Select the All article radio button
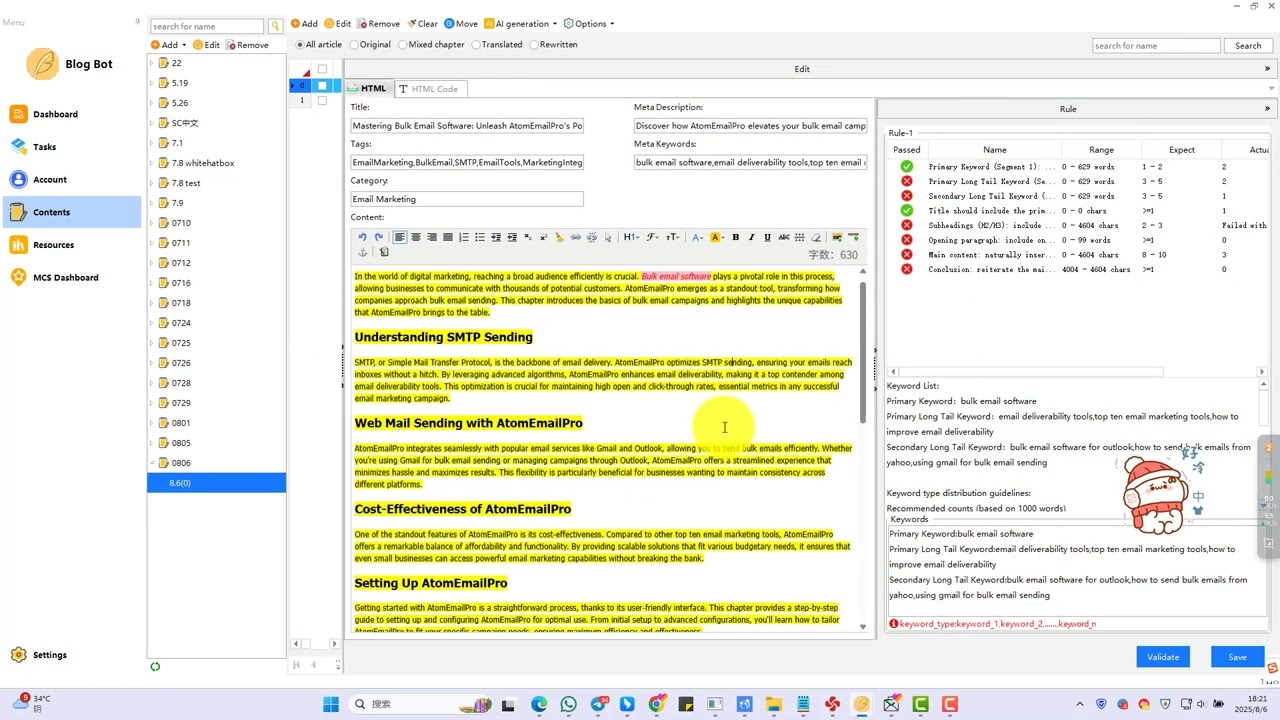 [300, 45]
